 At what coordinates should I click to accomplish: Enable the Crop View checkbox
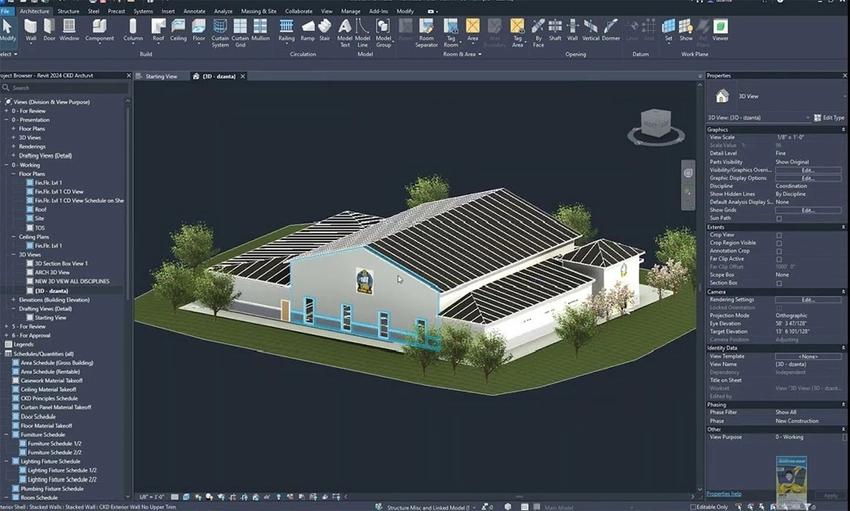[779, 235]
